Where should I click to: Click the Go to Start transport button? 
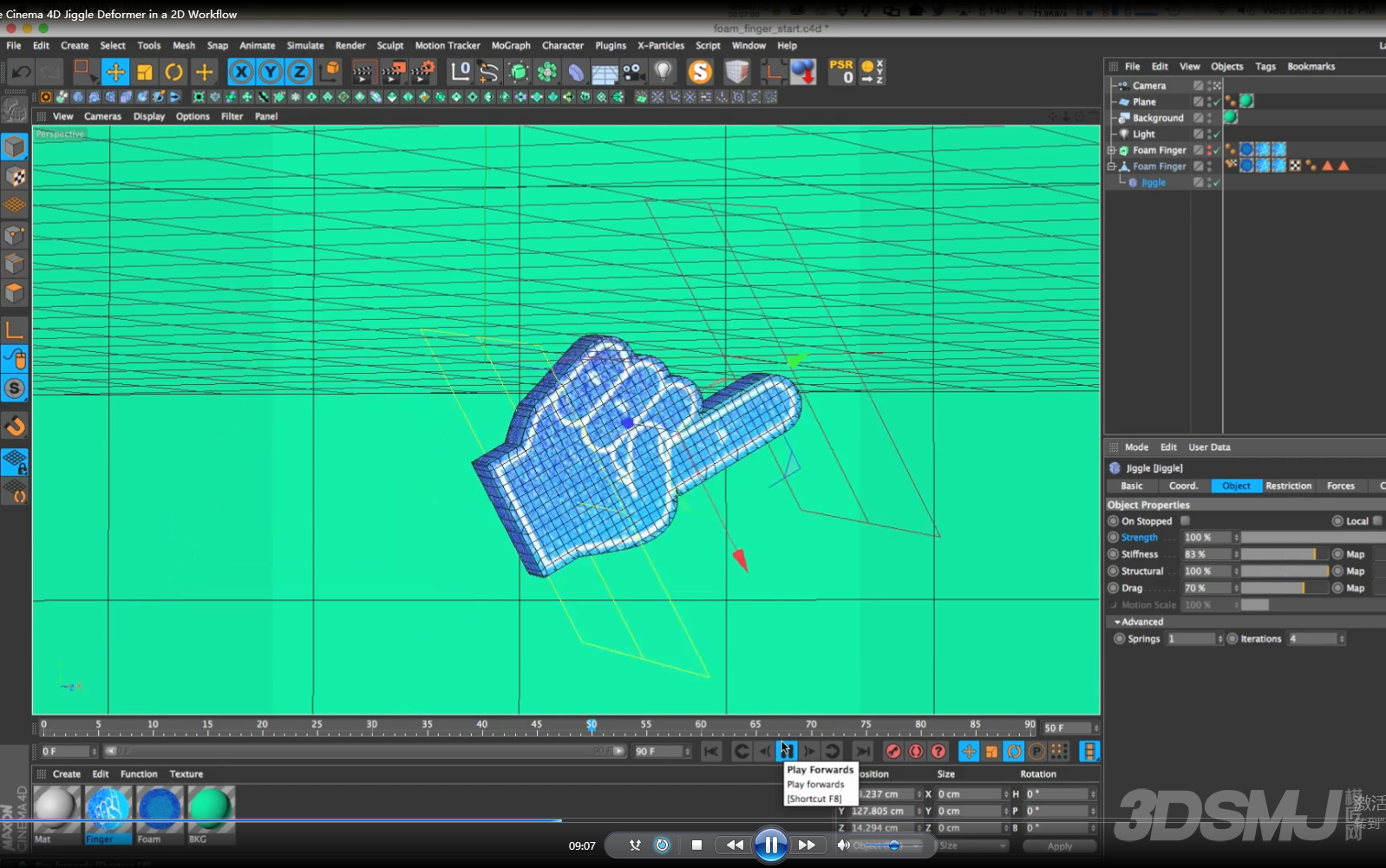pyautogui.click(x=711, y=751)
